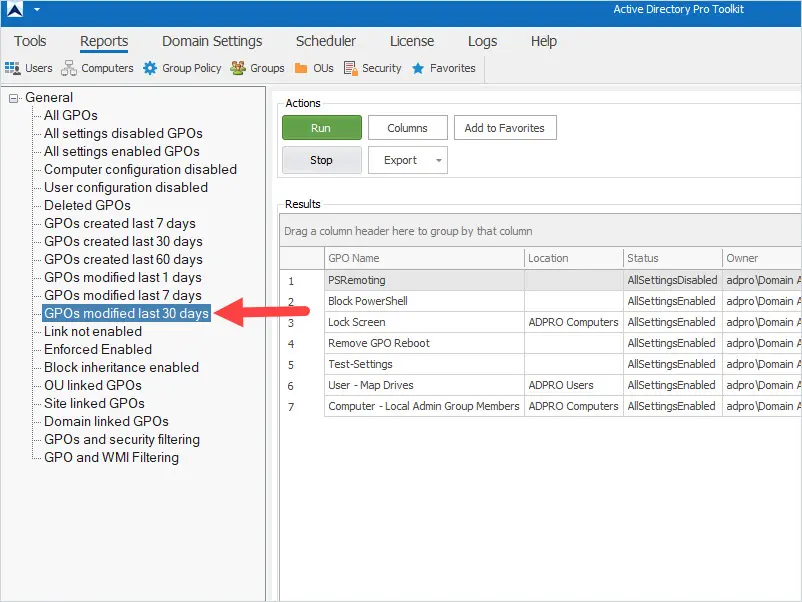Click the Groups people icon
Screen dimensions: 802x602
(x=238, y=68)
